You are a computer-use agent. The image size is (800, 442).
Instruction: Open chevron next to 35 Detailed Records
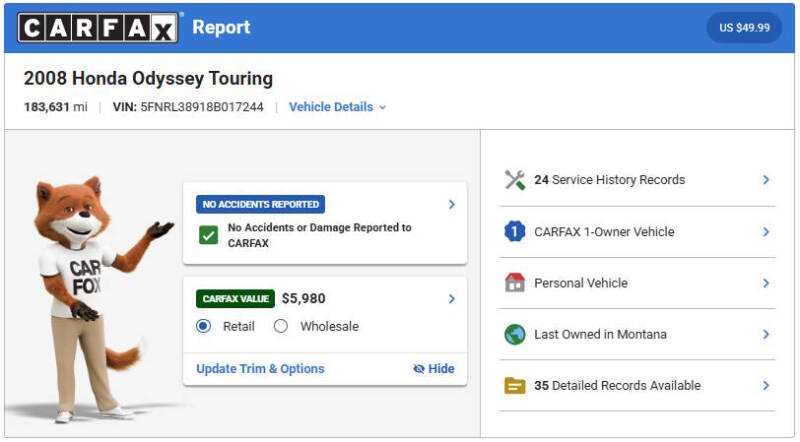[x=766, y=385]
